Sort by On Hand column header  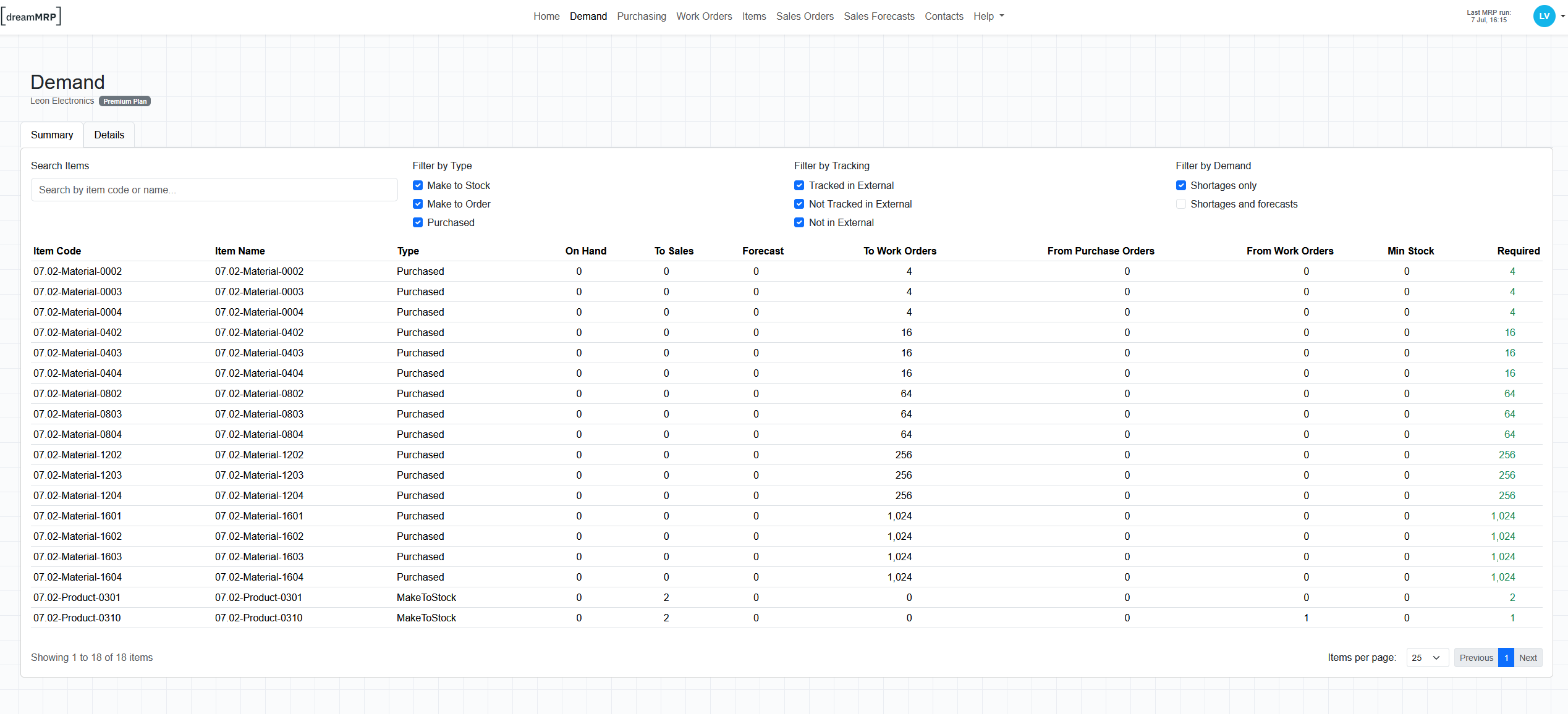tap(586, 251)
